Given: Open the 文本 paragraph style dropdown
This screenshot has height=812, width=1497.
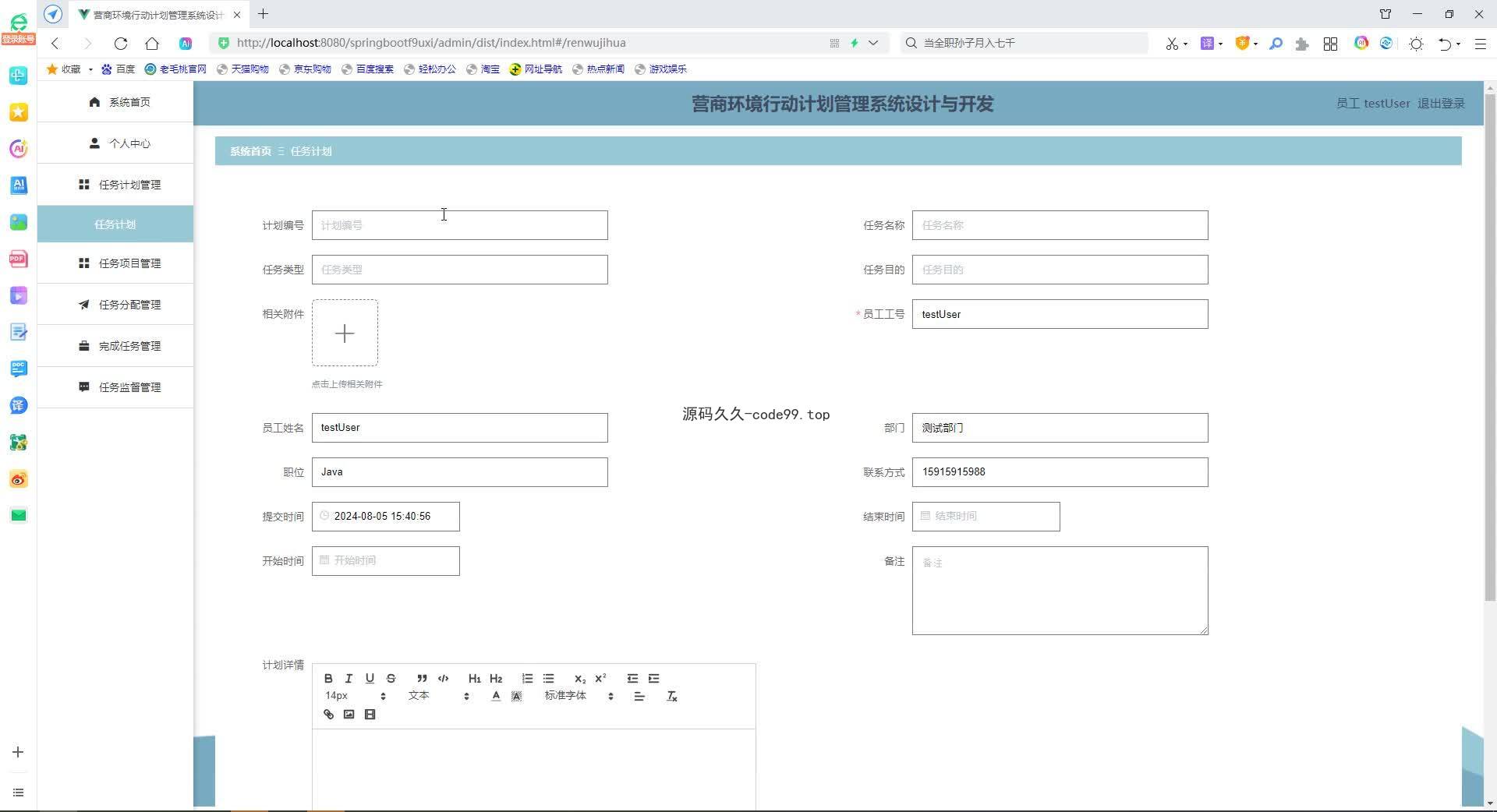Looking at the screenshot, I should coord(439,696).
